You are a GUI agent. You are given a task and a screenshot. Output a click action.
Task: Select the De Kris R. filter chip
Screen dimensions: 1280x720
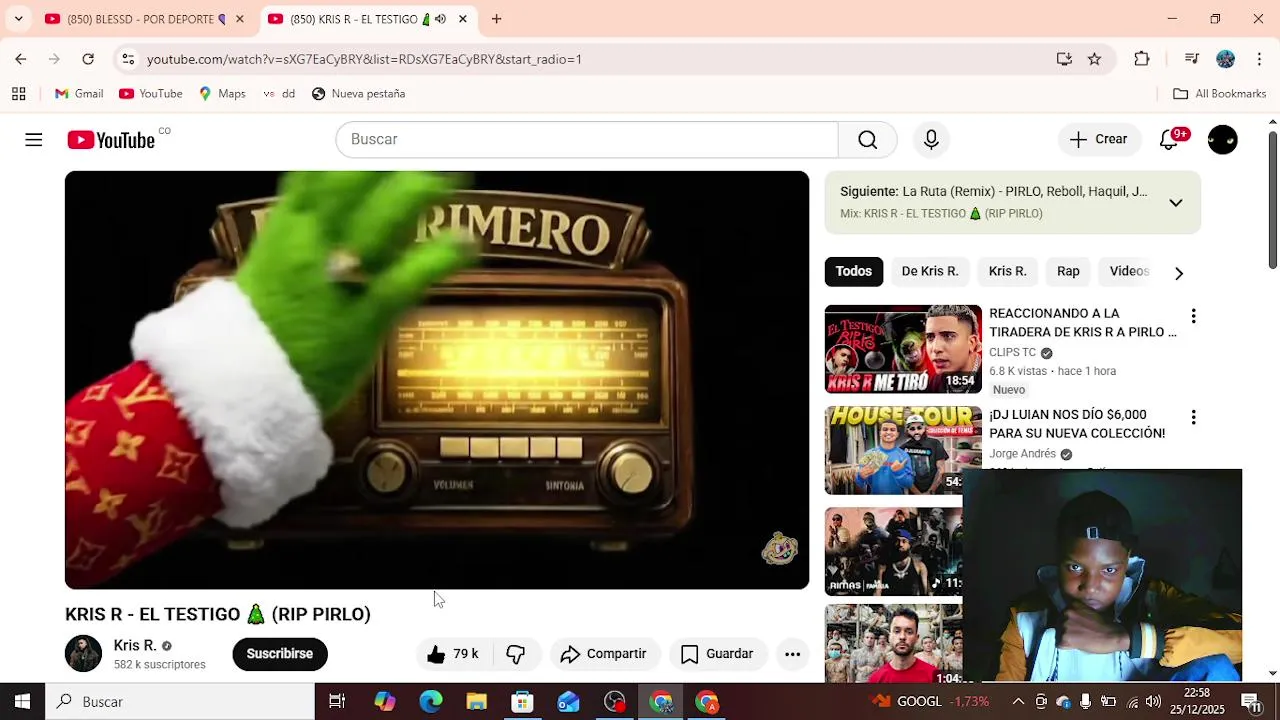(x=930, y=271)
